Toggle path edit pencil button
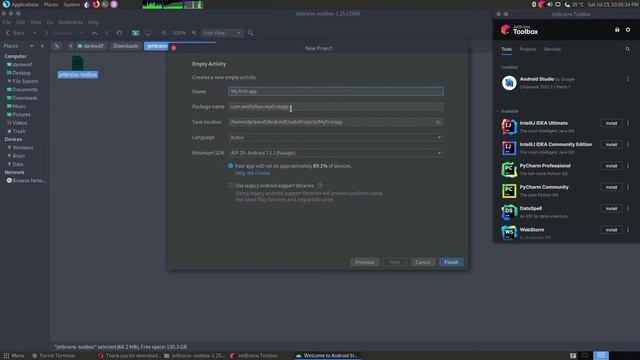 tap(57, 46)
